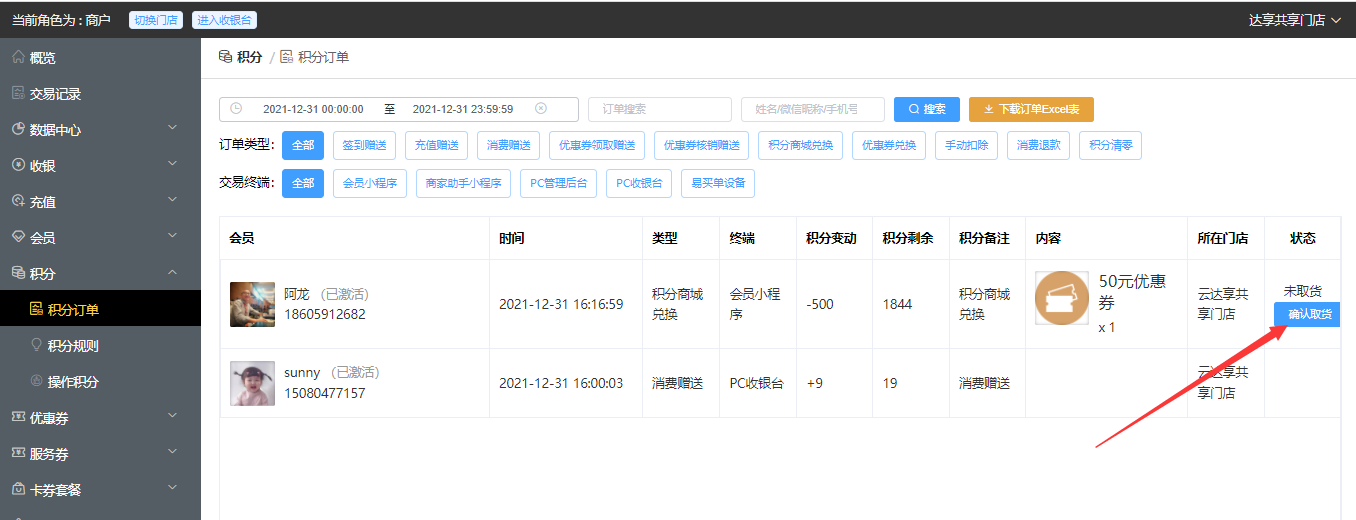Click the 概览 home icon in sidebar
Image resolution: width=1356 pixels, height=520 pixels.
(18, 57)
